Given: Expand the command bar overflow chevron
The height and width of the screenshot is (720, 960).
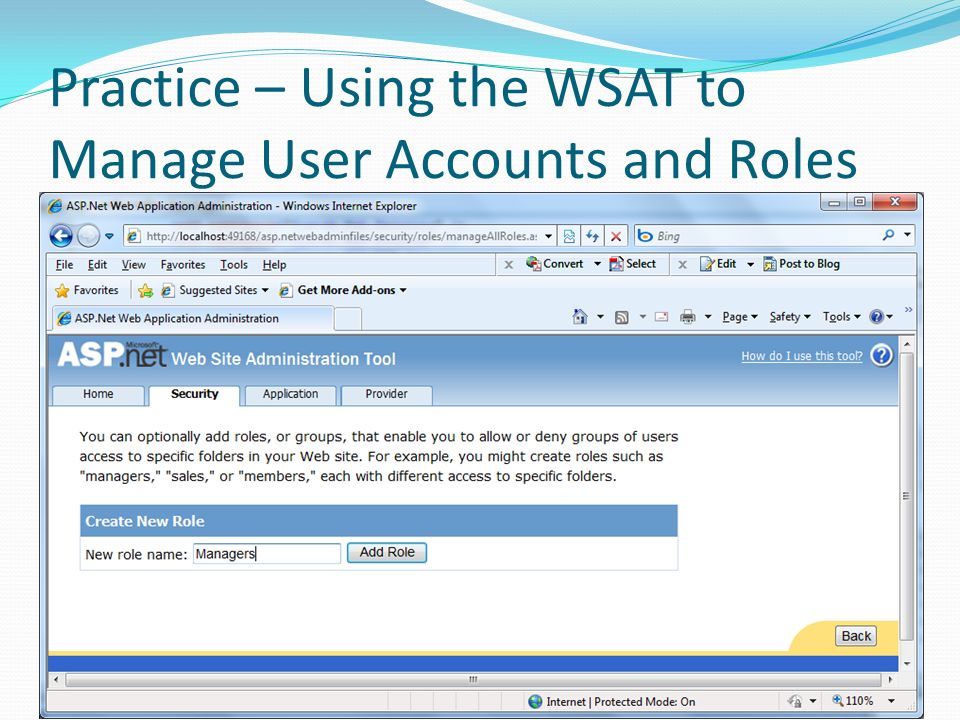Looking at the screenshot, I should (909, 310).
